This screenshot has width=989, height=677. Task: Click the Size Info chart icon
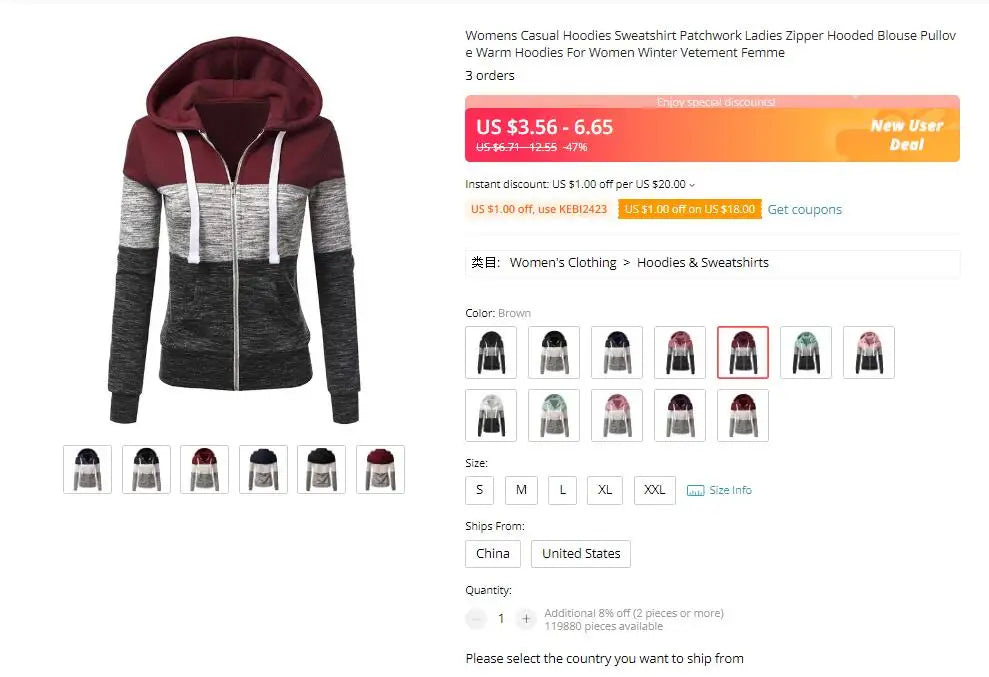tap(695, 490)
